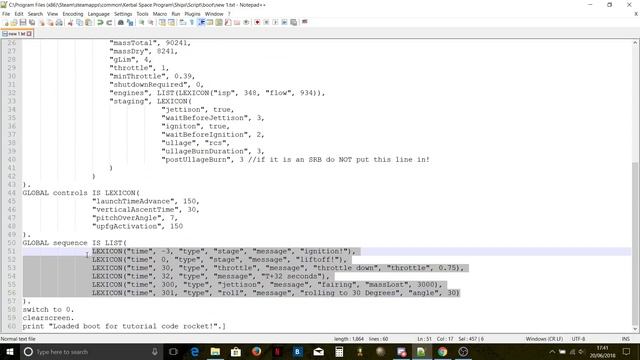Click "Normal text file" in status bar
Screen dimensions: 640x360
point(18,339)
